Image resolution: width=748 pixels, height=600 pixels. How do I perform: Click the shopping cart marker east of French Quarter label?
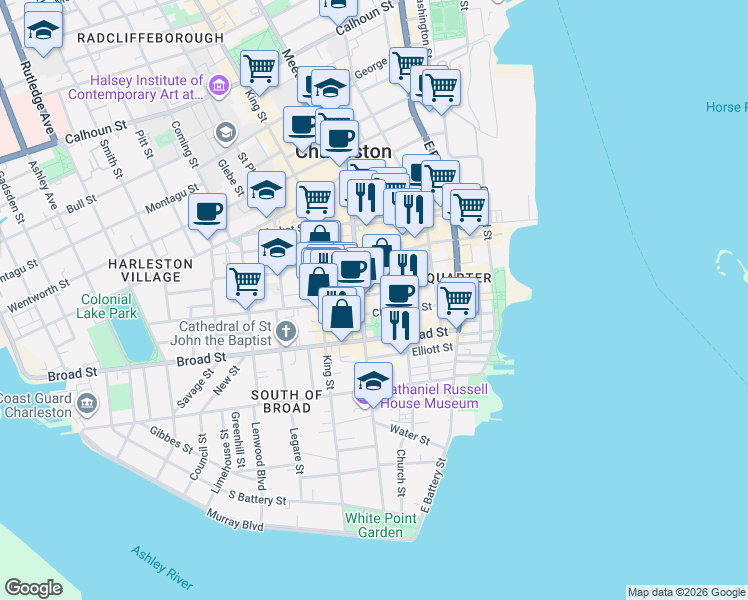tap(457, 300)
